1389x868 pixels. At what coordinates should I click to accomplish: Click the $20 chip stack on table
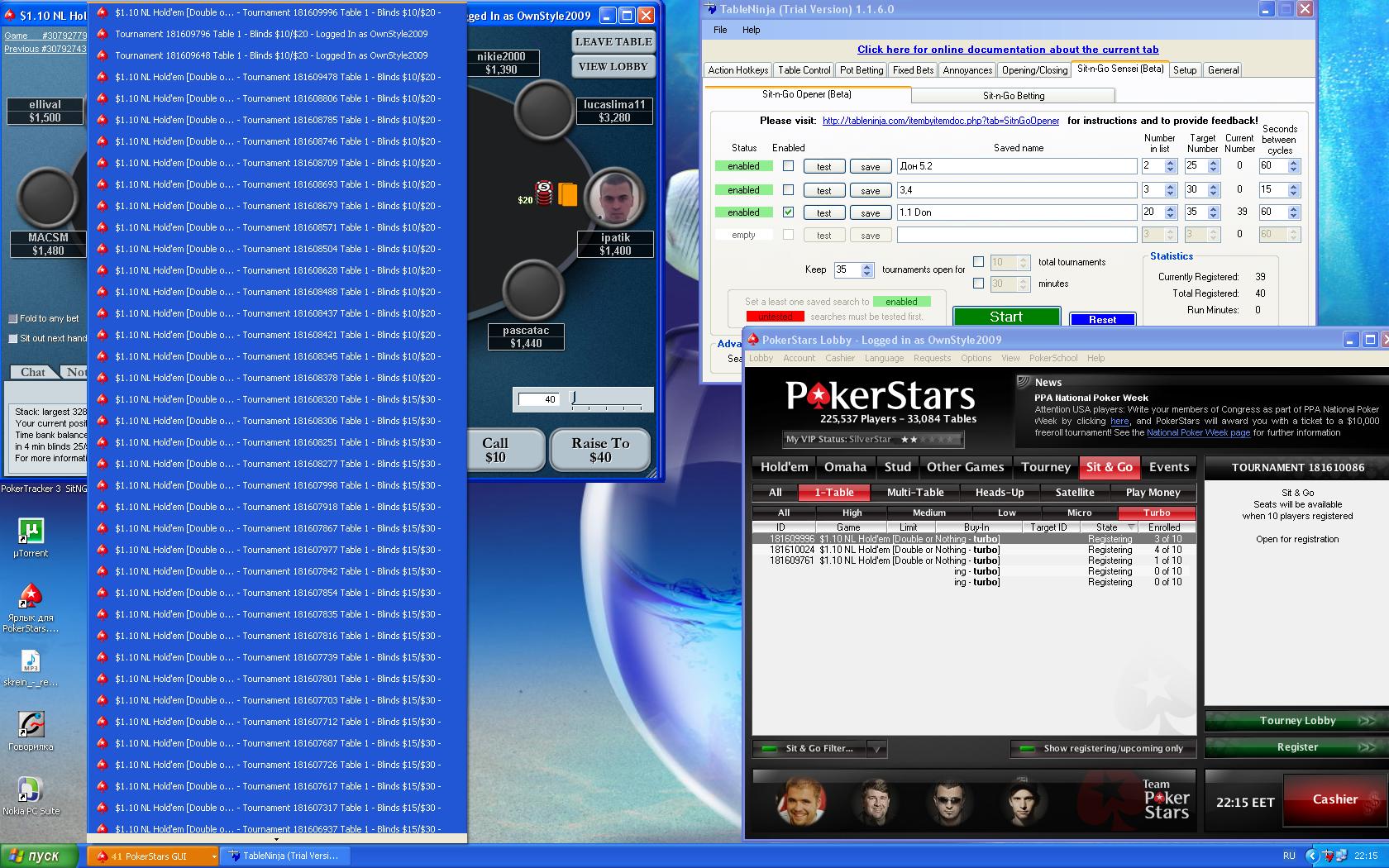click(543, 193)
